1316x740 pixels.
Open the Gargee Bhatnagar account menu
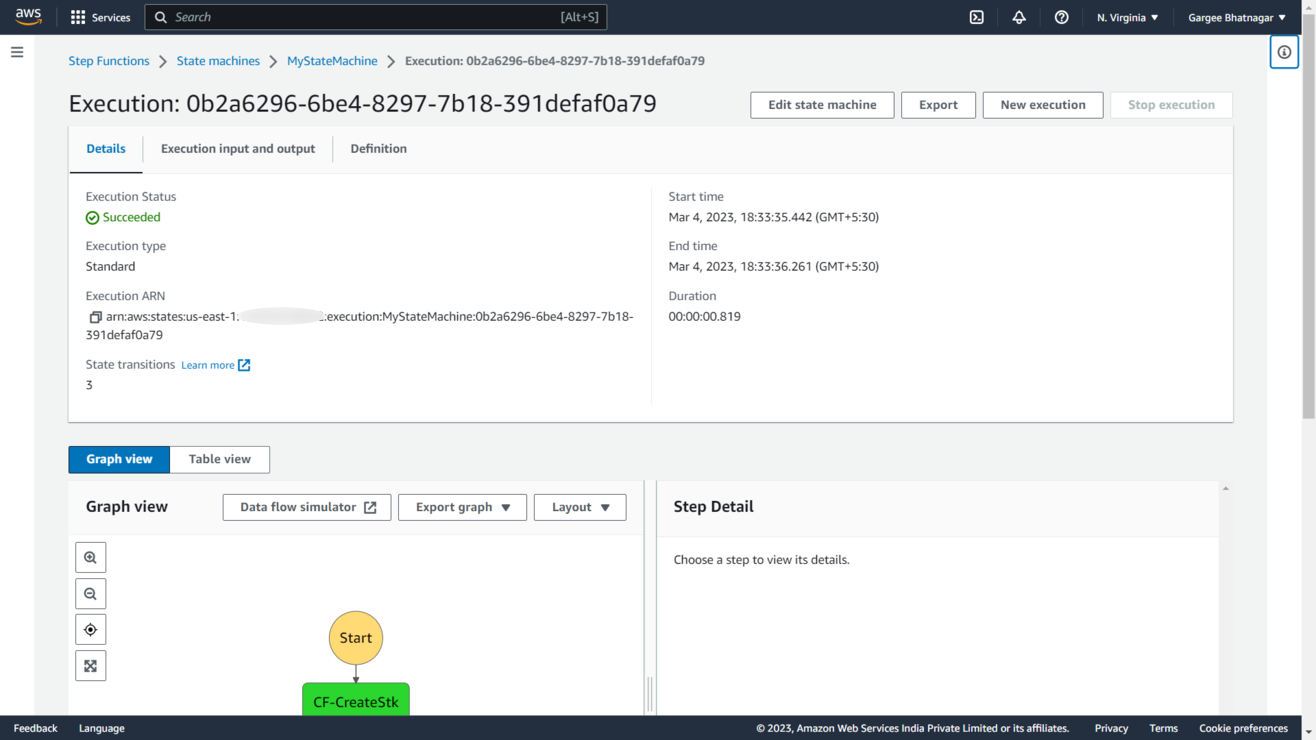1237,17
